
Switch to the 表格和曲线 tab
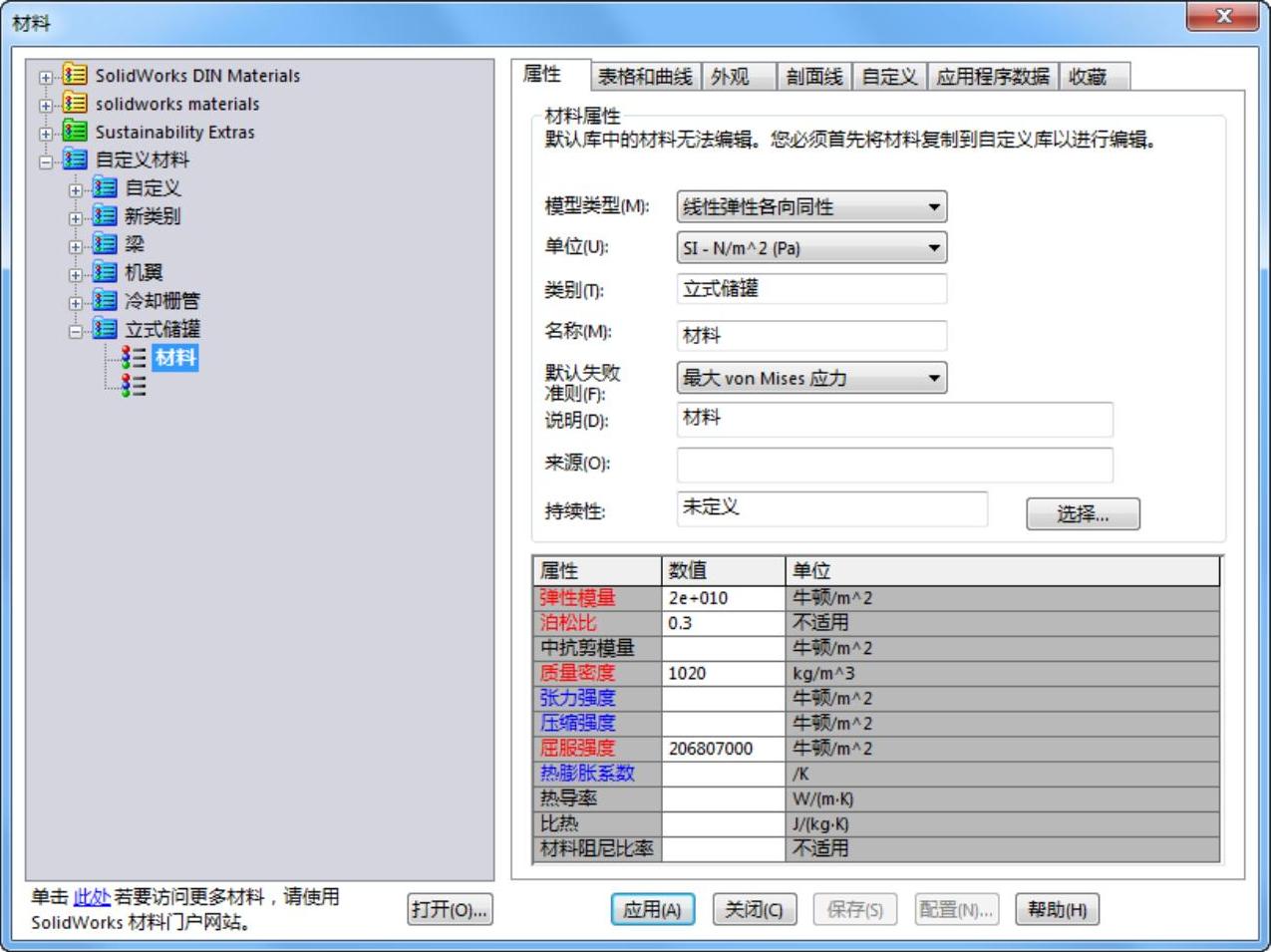pyautogui.click(x=645, y=77)
